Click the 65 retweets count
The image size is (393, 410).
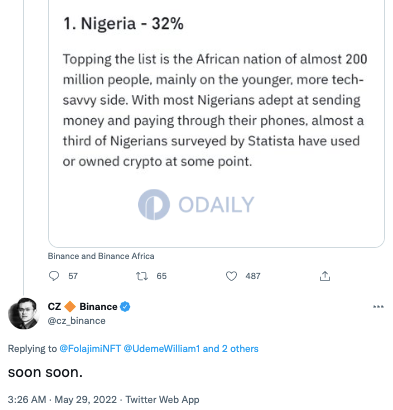(x=162, y=276)
